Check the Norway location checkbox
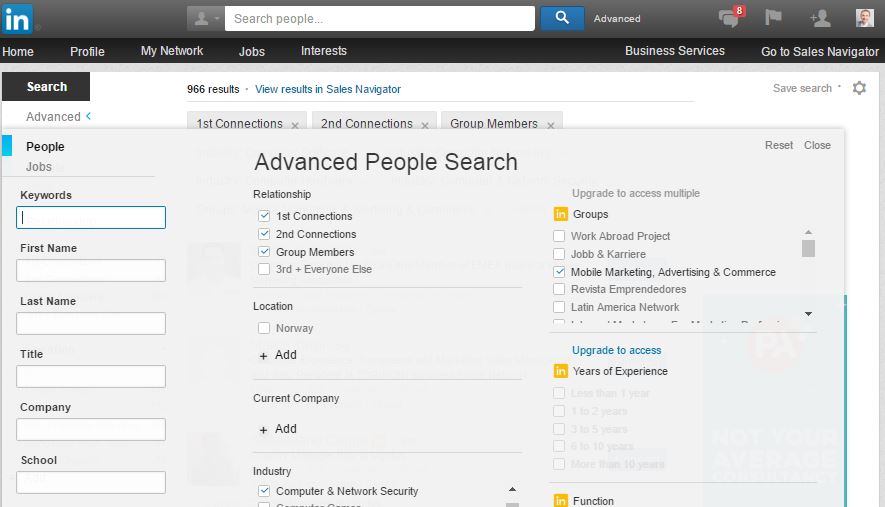The height and width of the screenshot is (507, 885). pos(264,328)
